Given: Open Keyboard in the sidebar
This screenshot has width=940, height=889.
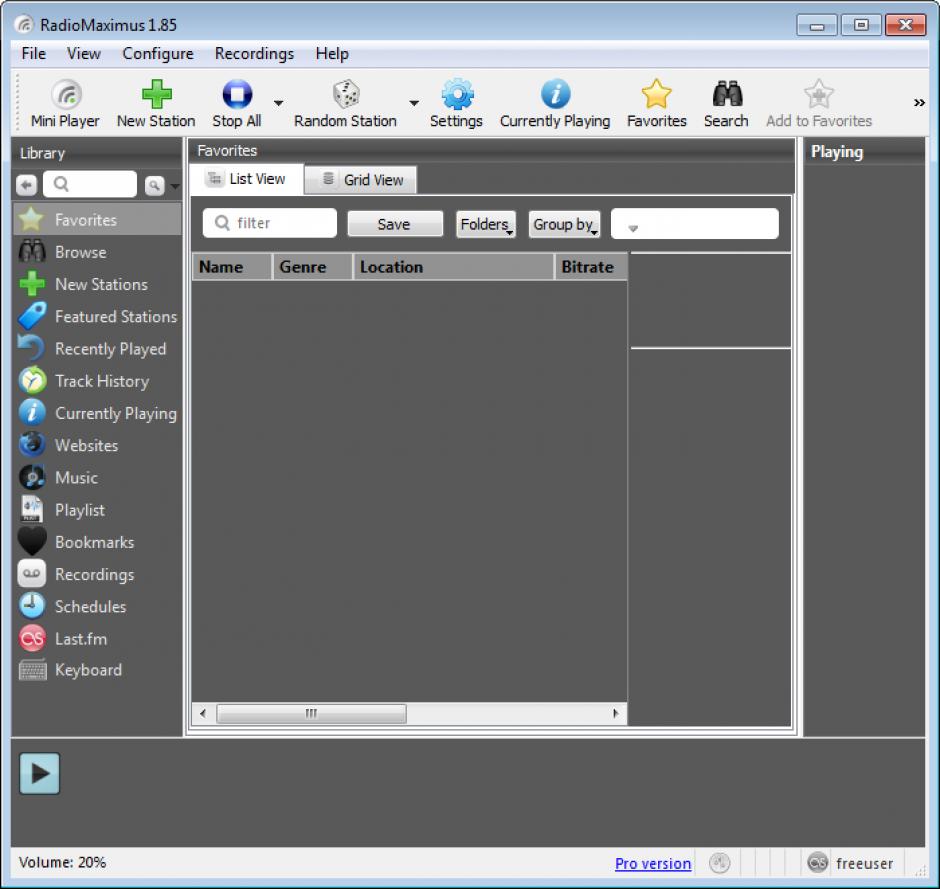Looking at the screenshot, I should click(x=97, y=670).
